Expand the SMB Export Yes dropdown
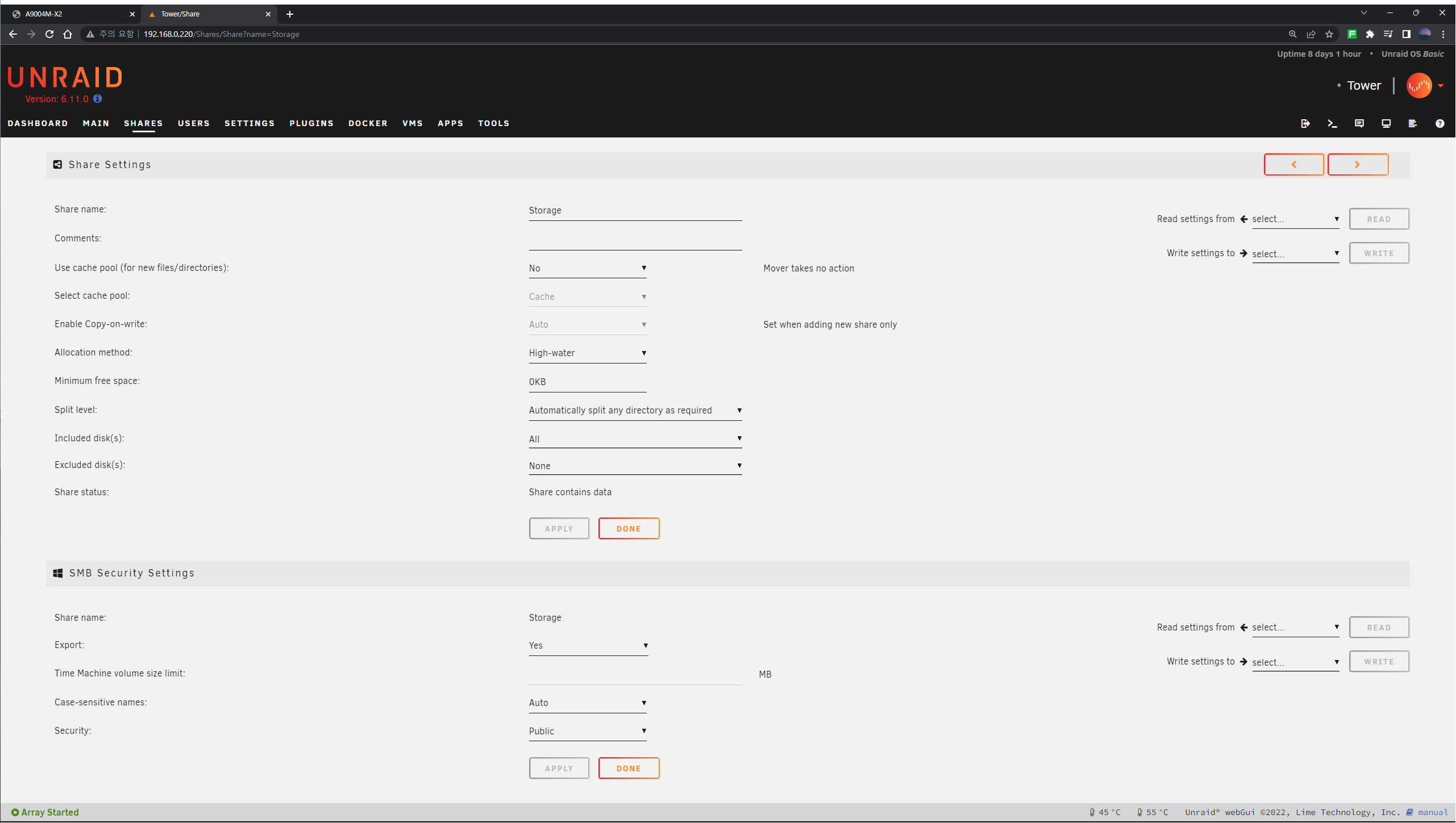This screenshot has width=1456, height=823. click(588, 646)
